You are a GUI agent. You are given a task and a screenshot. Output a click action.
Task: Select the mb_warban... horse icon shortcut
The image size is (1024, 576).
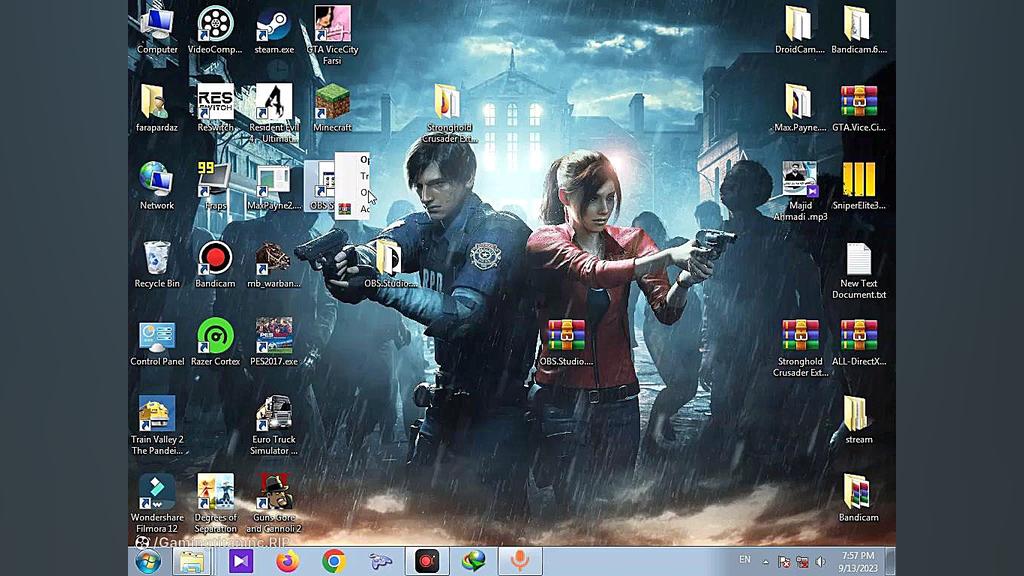click(x=274, y=264)
